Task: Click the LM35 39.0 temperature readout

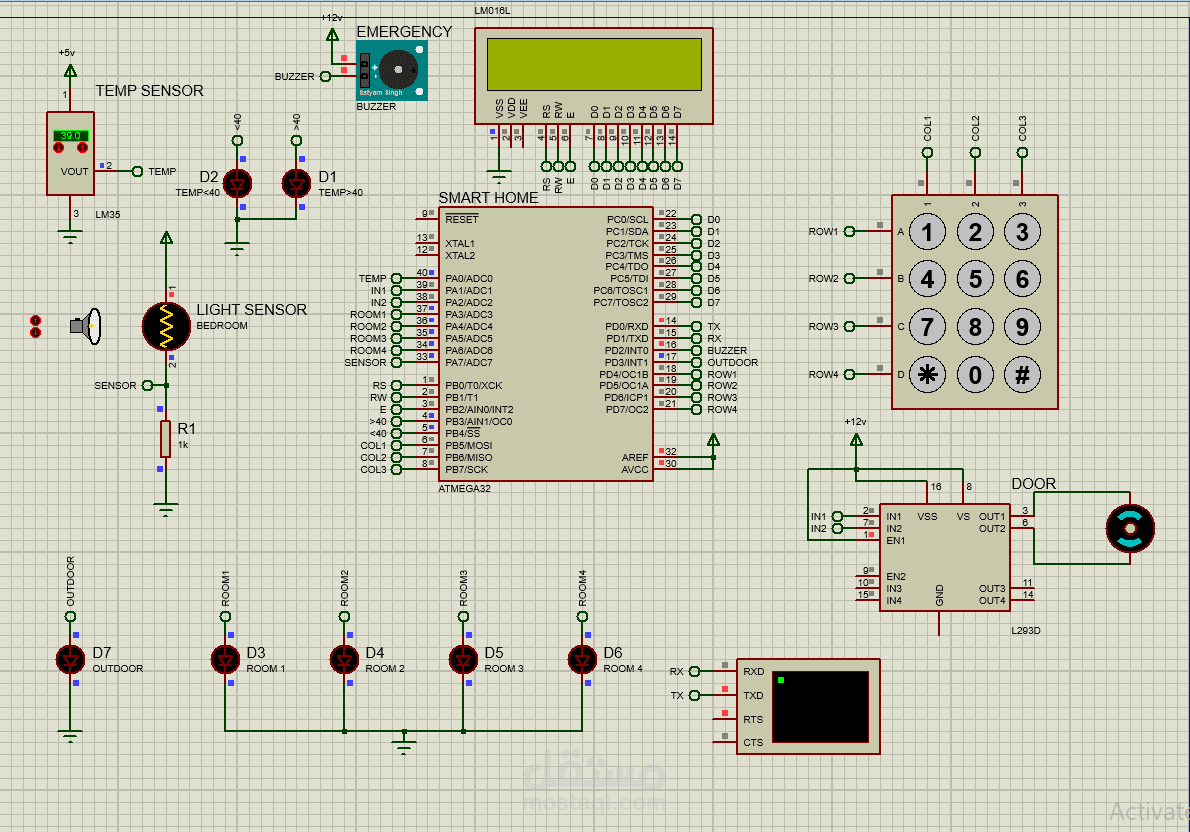Action: tap(71, 136)
